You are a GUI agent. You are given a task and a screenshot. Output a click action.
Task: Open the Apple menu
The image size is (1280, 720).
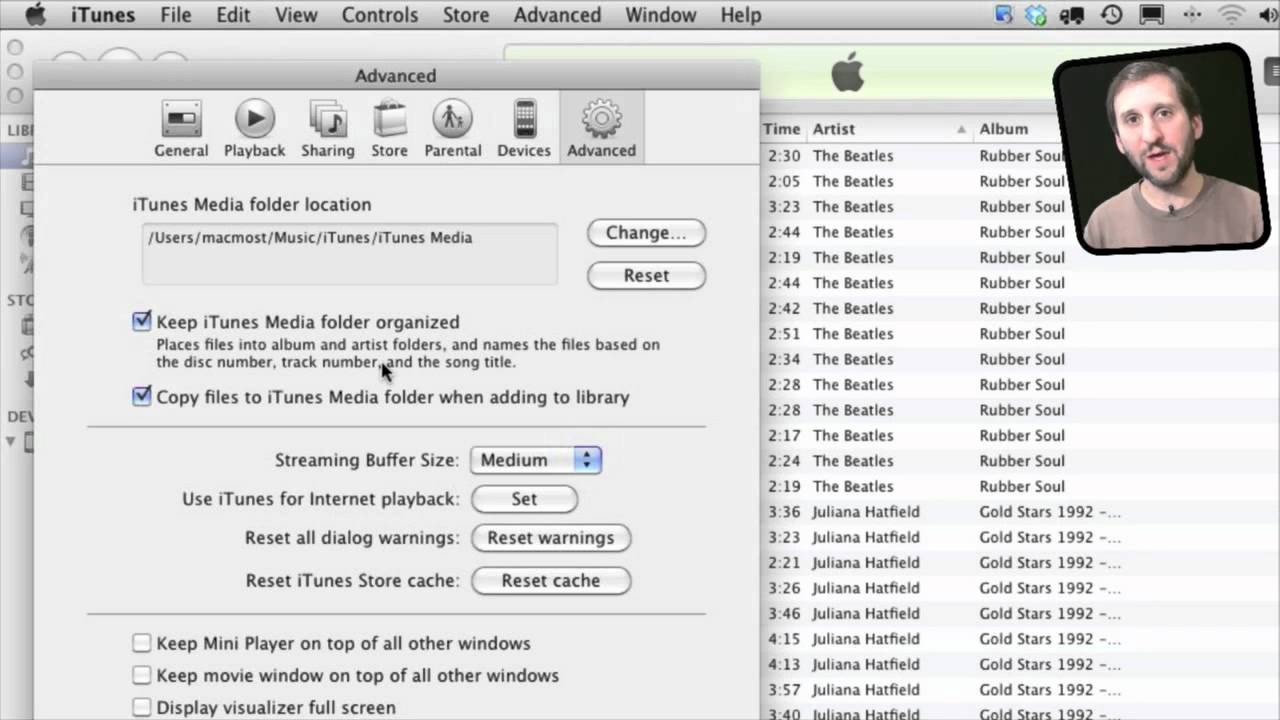[x=35, y=15]
